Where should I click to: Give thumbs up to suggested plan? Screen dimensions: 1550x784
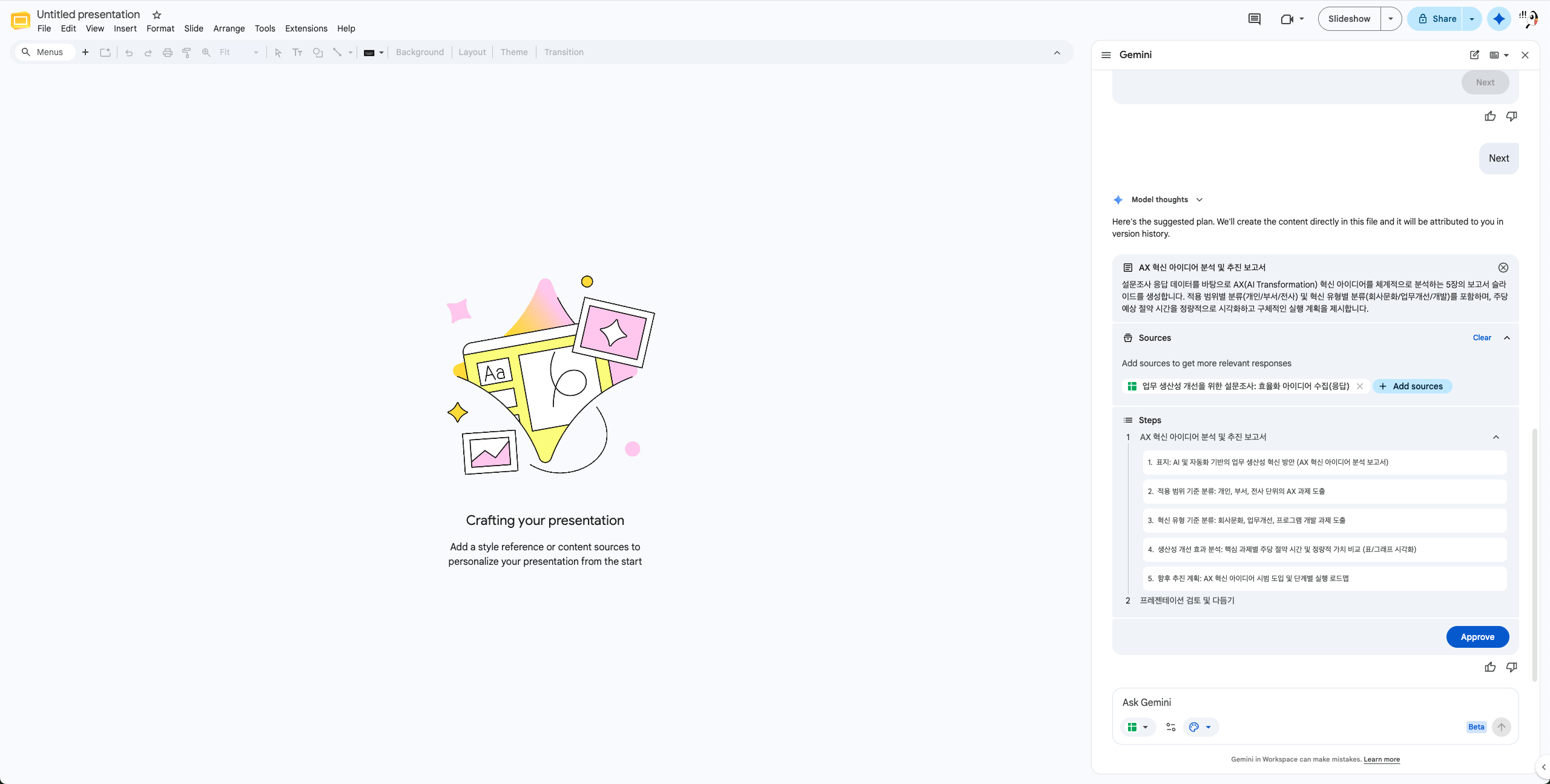click(x=1490, y=667)
